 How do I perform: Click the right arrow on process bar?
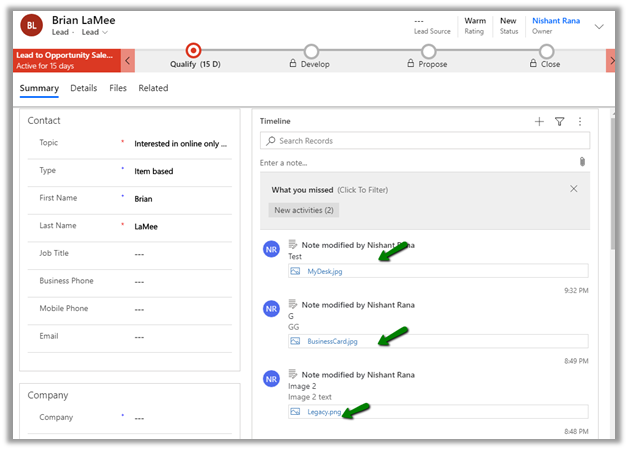(611, 62)
